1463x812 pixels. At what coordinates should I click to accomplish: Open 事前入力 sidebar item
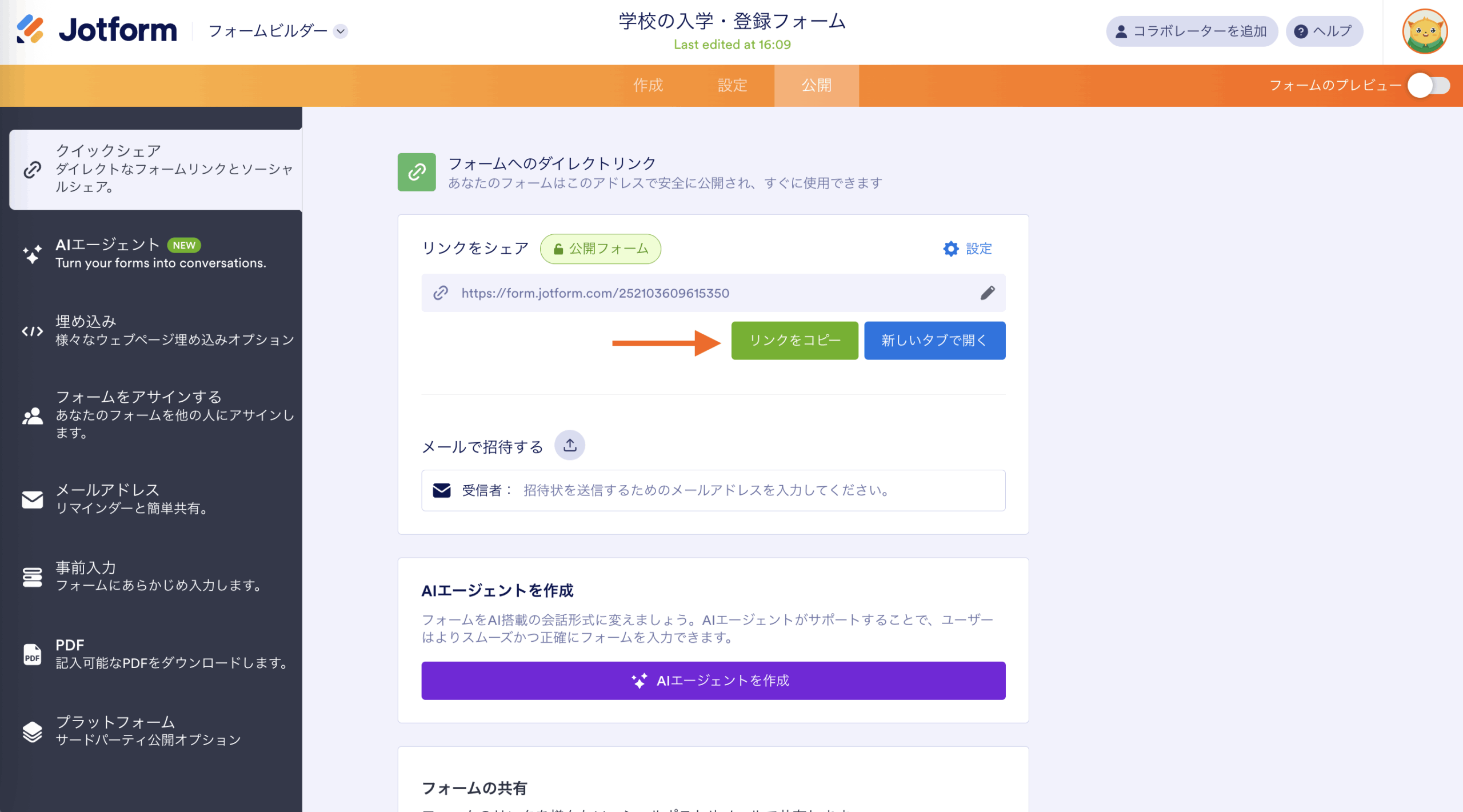(155, 576)
